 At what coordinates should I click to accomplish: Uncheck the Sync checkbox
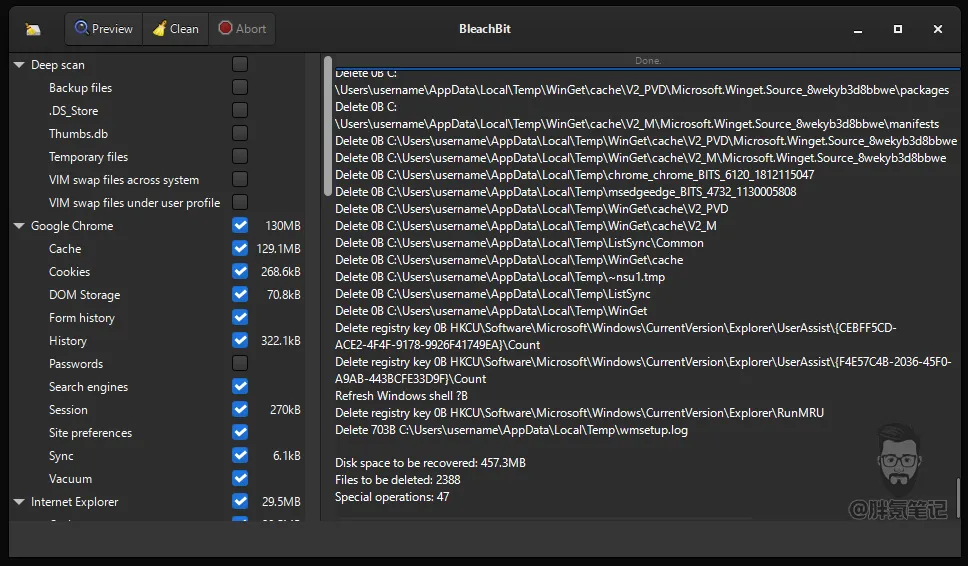pyautogui.click(x=240, y=455)
